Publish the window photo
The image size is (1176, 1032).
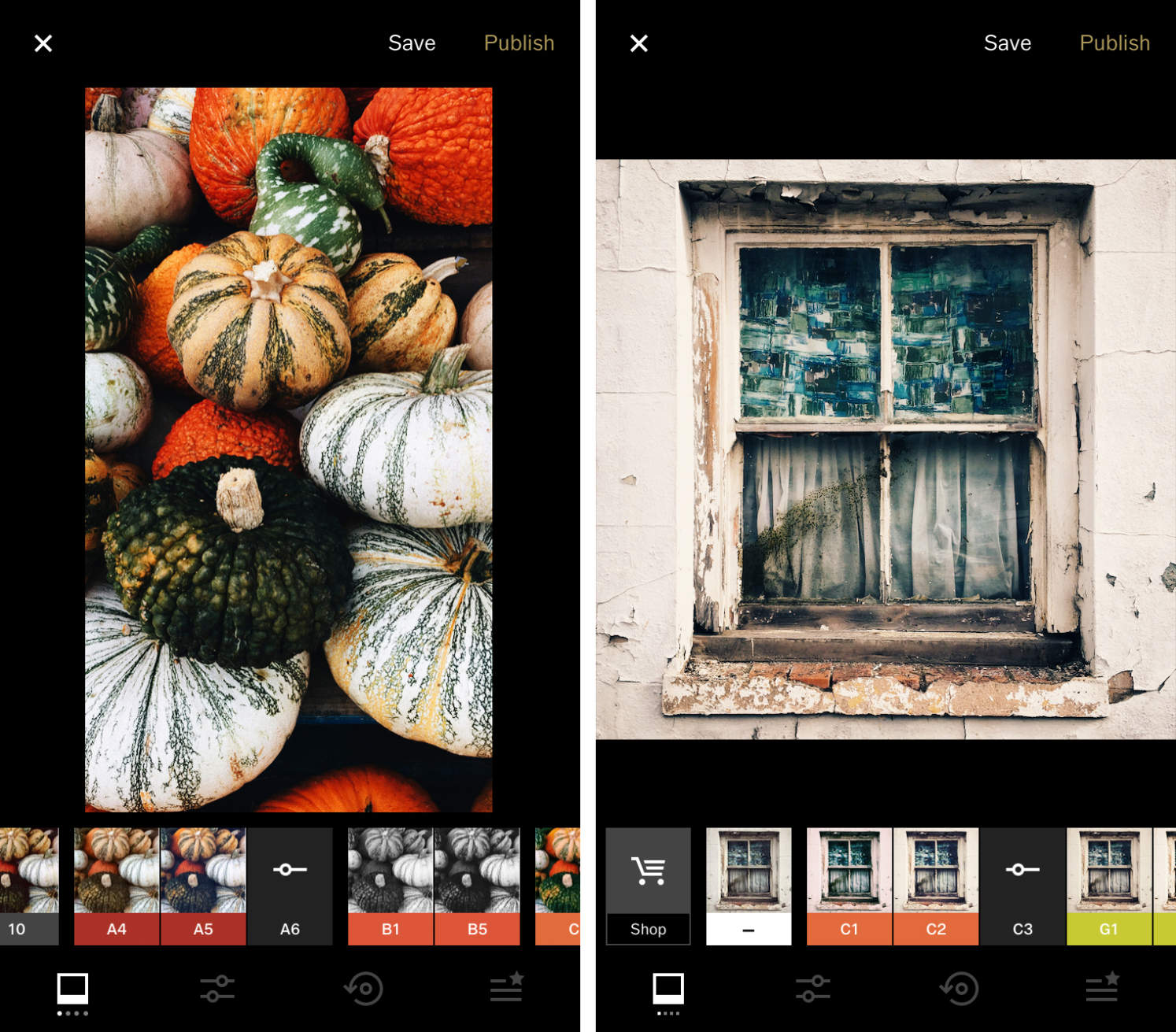pos(1115,43)
